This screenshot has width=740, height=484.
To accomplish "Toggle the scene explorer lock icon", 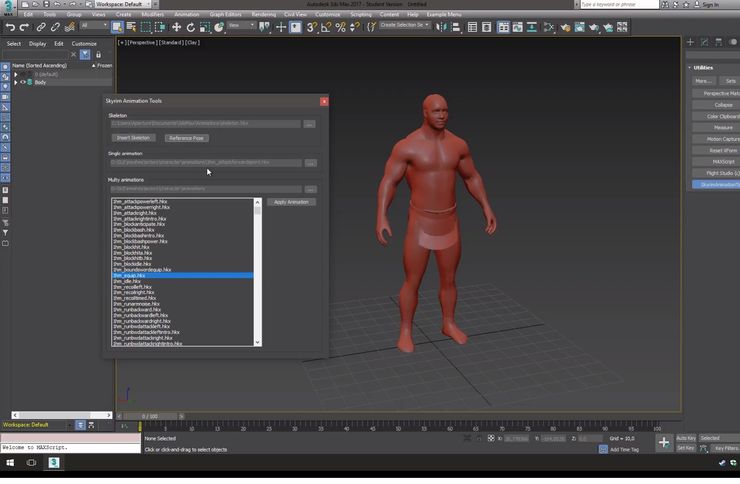I will [98, 55].
